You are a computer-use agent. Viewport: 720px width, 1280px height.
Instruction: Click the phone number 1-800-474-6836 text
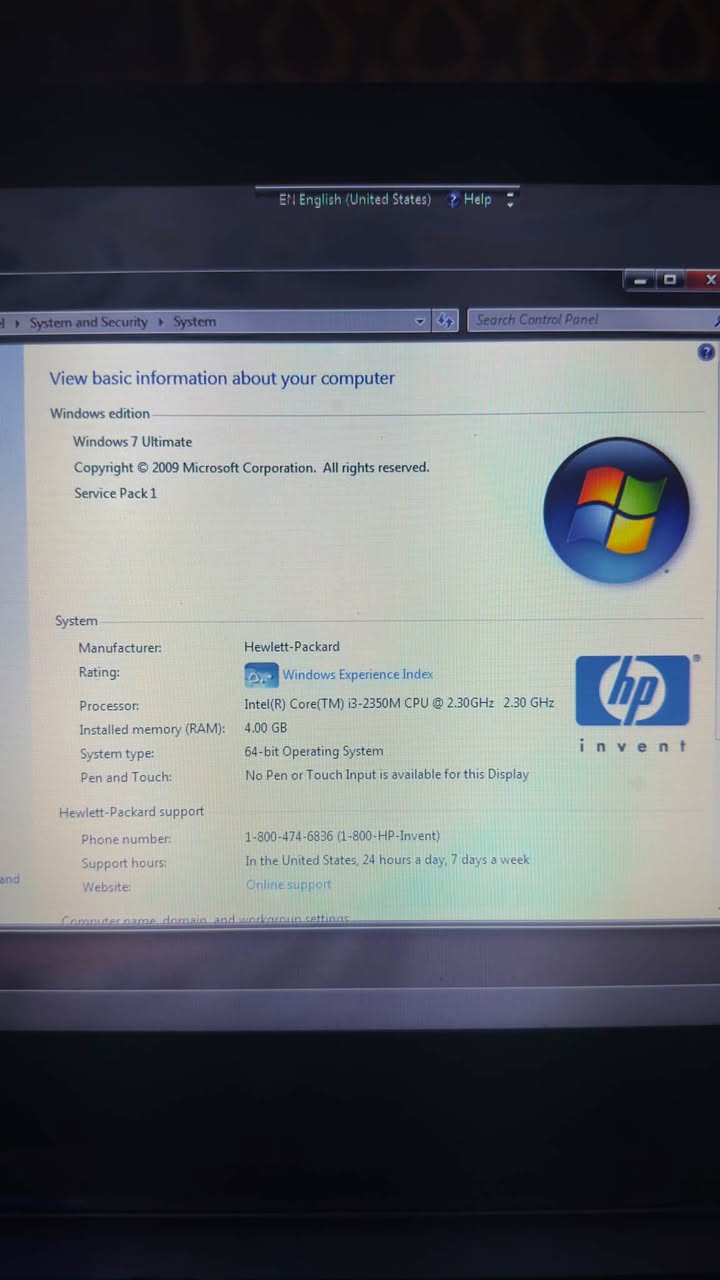point(343,836)
